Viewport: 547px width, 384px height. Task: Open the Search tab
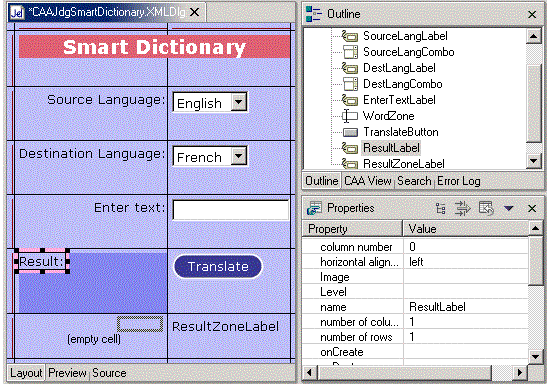click(x=414, y=181)
